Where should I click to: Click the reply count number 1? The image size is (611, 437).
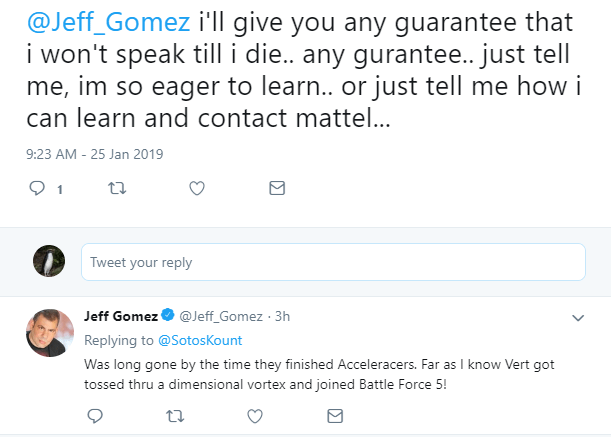pyautogui.click(x=60, y=189)
